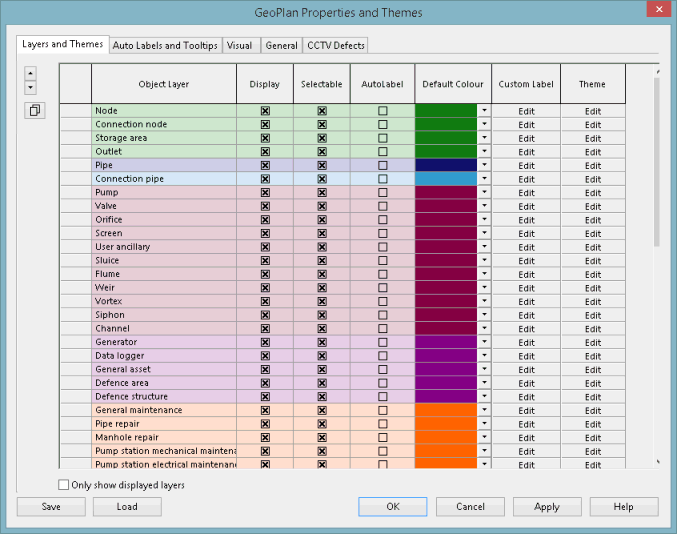Enable AutoLabel for Manhole repair
677x534 pixels.
(x=383, y=437)
